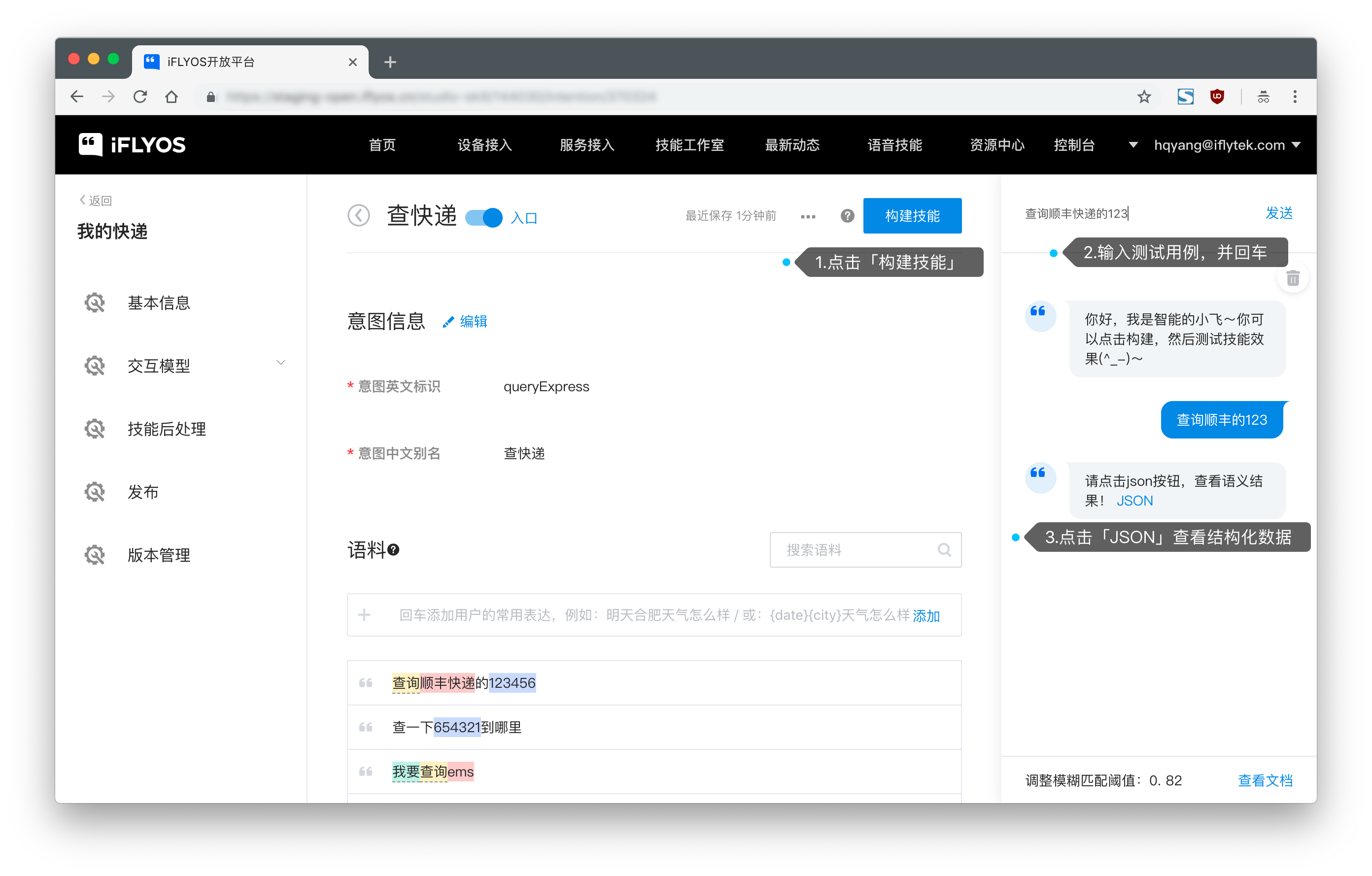Click the fuzzy match threshold value 0.82
Screen dimensions: 1372x876
1166,780
